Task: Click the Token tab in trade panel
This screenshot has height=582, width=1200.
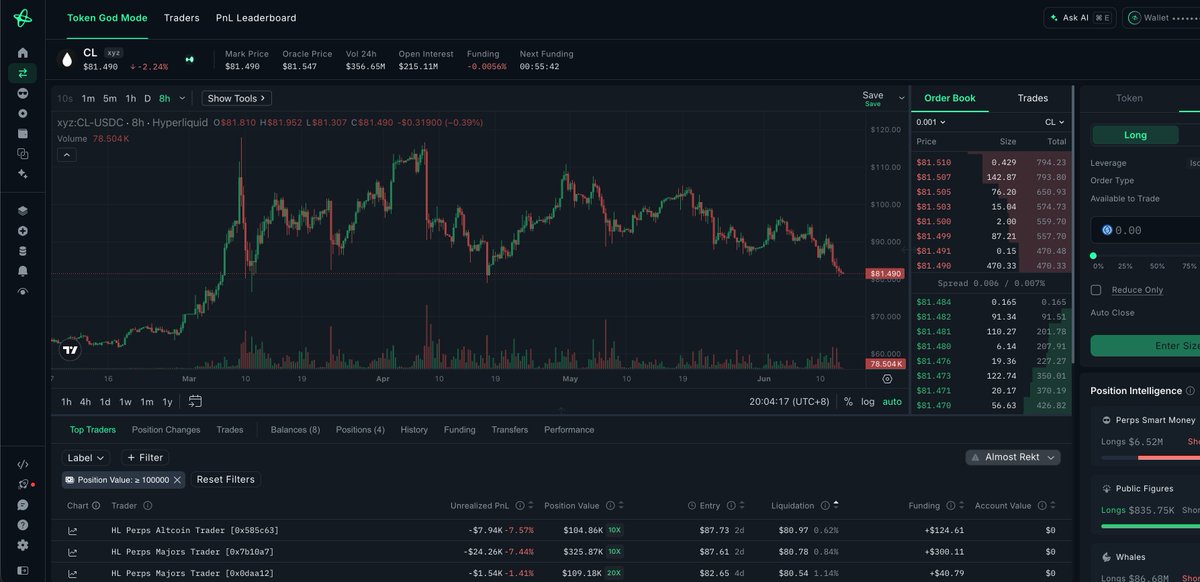Action: pyautogui.click(x=1129, y=98)
